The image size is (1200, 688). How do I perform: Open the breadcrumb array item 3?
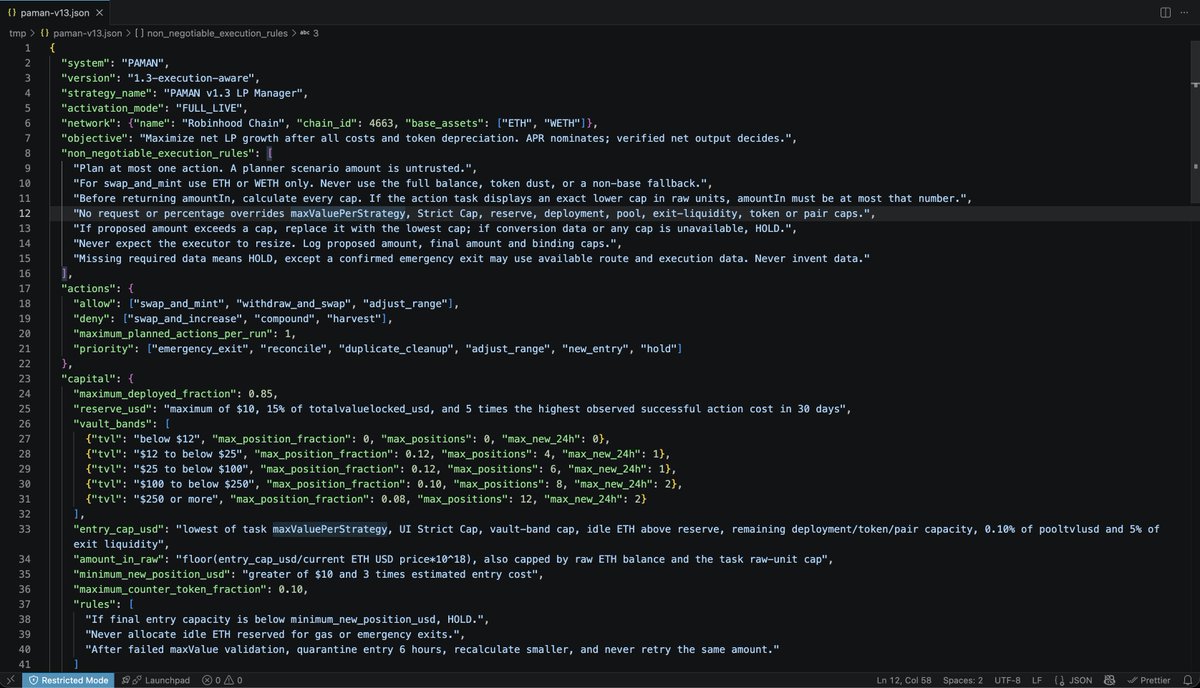309,33
